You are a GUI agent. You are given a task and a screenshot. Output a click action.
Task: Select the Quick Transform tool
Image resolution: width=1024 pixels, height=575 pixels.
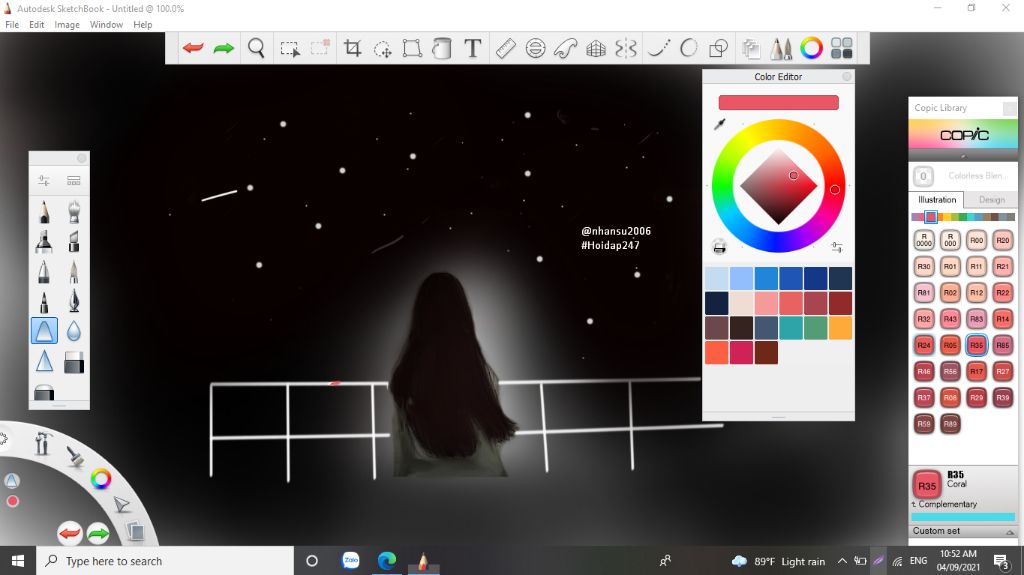tap(382, 48)
